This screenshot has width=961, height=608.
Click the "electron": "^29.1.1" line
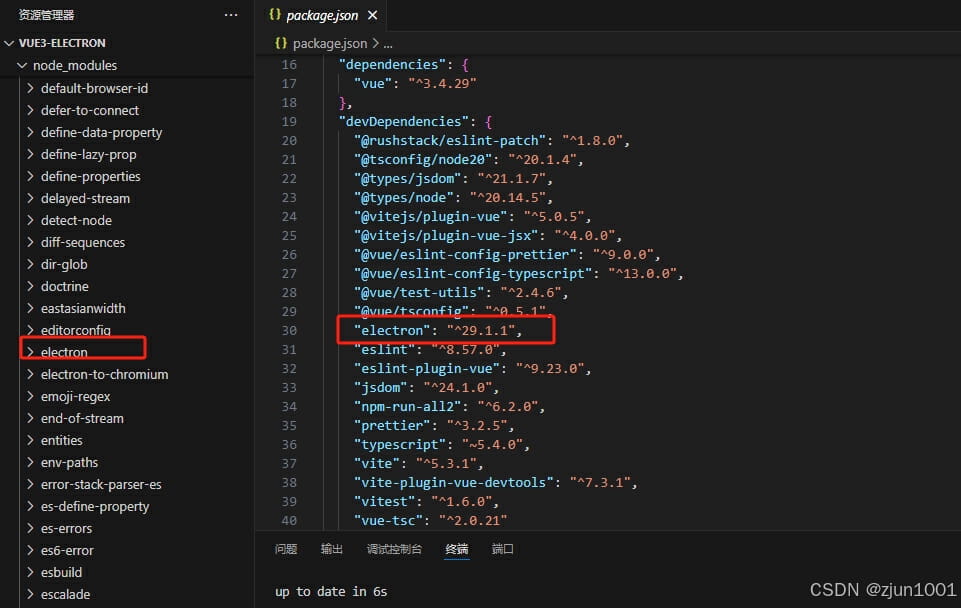(438, 330)
